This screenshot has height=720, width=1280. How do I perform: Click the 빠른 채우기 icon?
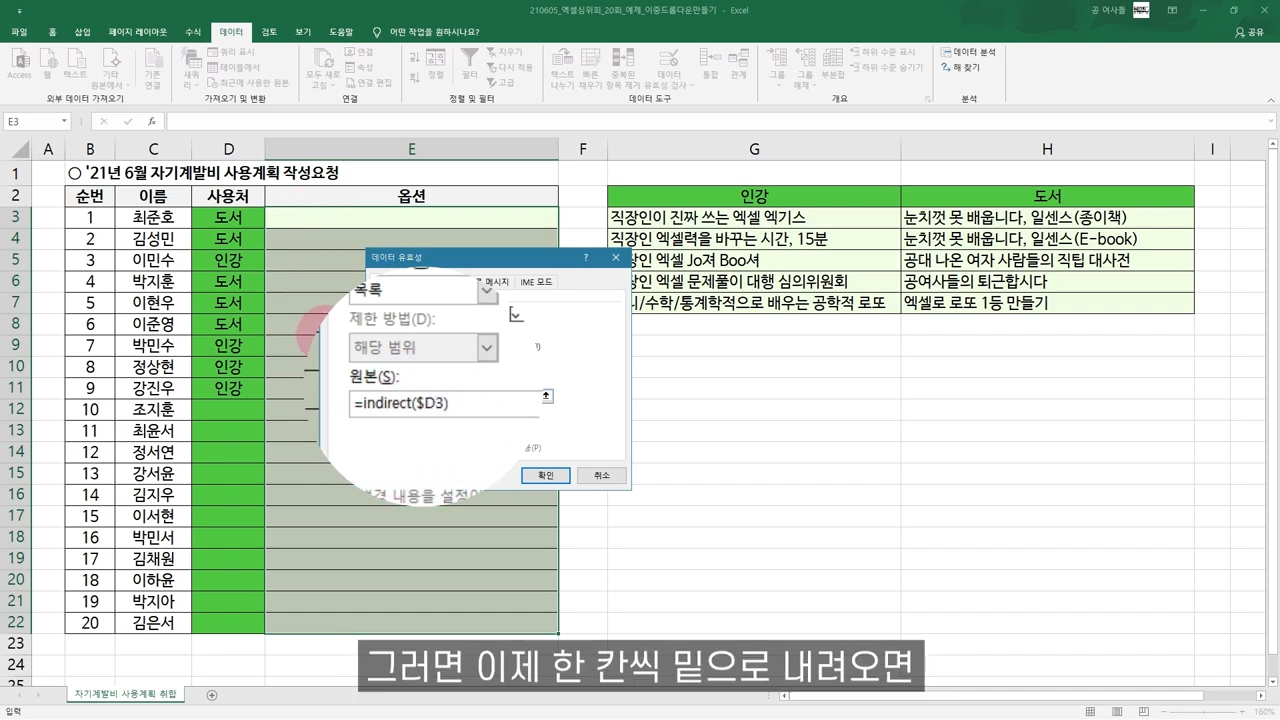[590, 68]
